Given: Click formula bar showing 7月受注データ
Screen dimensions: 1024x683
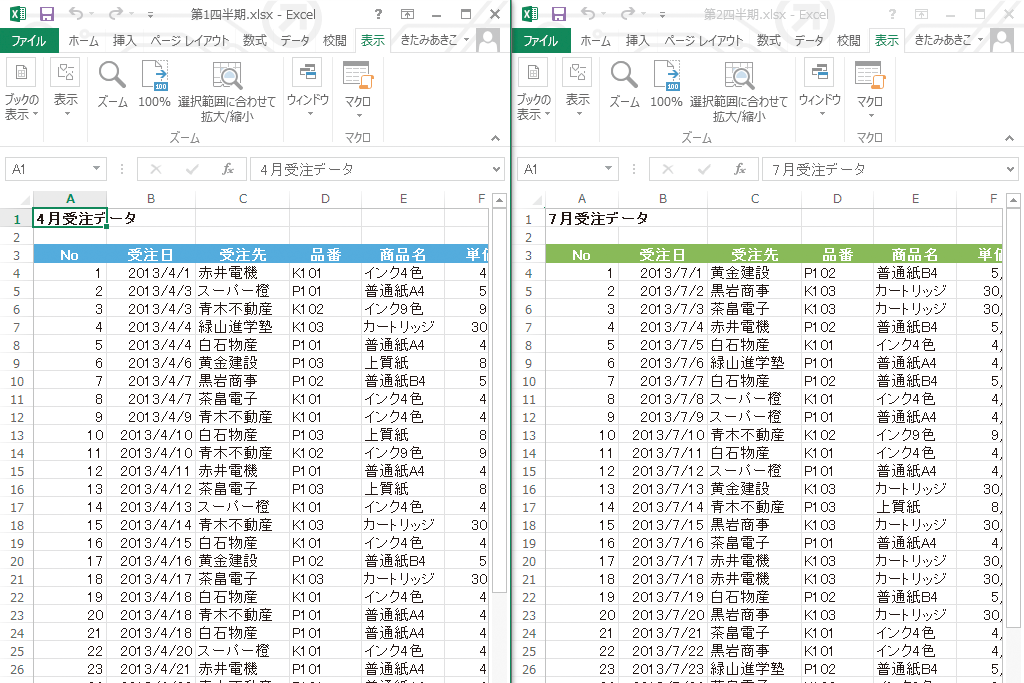Looking at the screenshot, I should click(883, 169).
